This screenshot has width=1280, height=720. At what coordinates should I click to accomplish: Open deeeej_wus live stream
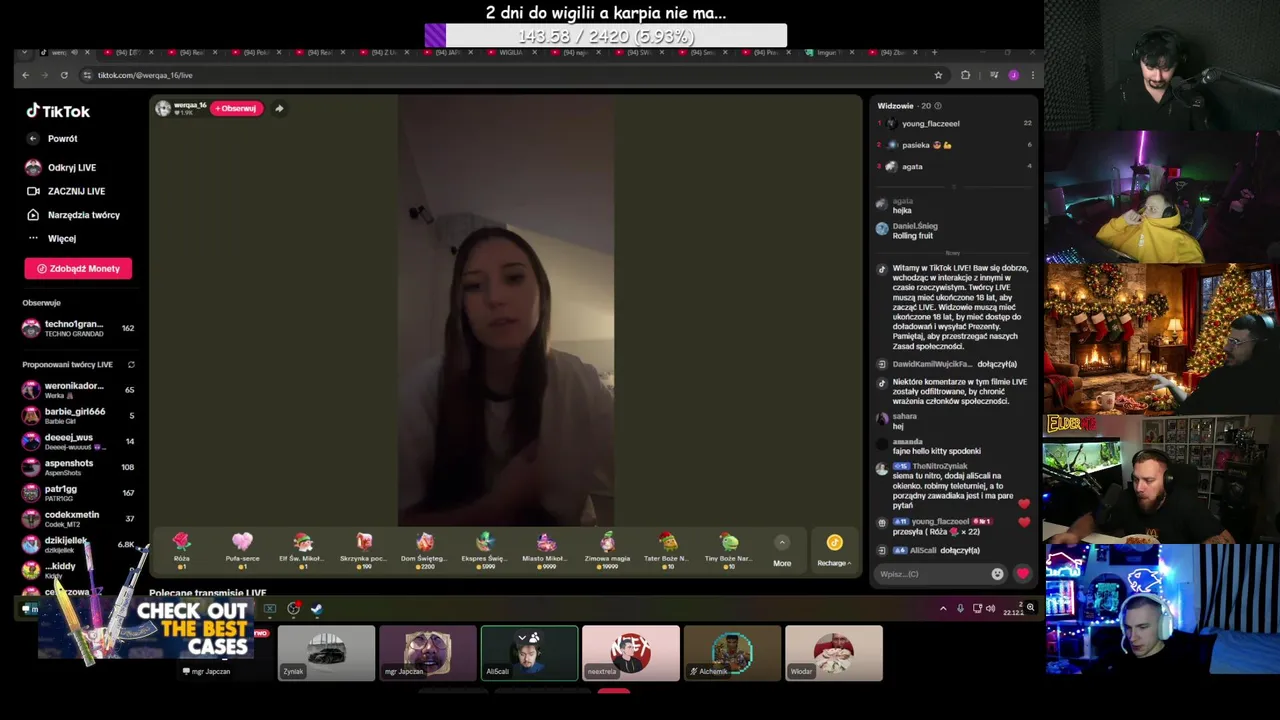click(78, 441)
